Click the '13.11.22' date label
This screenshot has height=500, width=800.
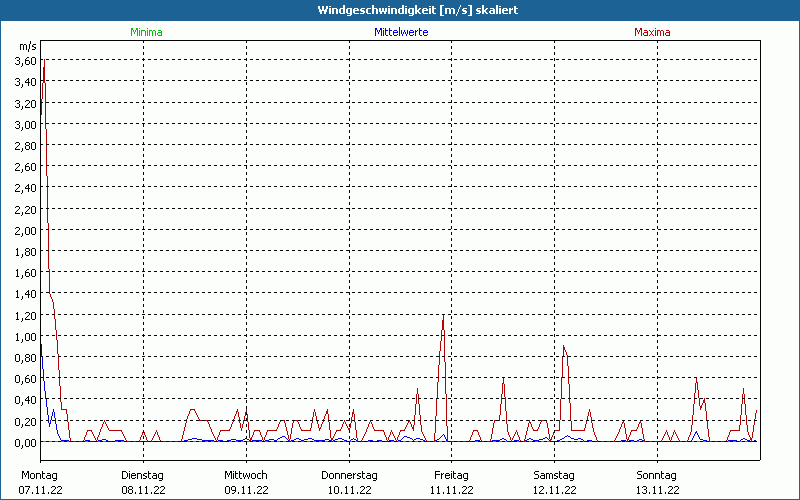[658, 490]
